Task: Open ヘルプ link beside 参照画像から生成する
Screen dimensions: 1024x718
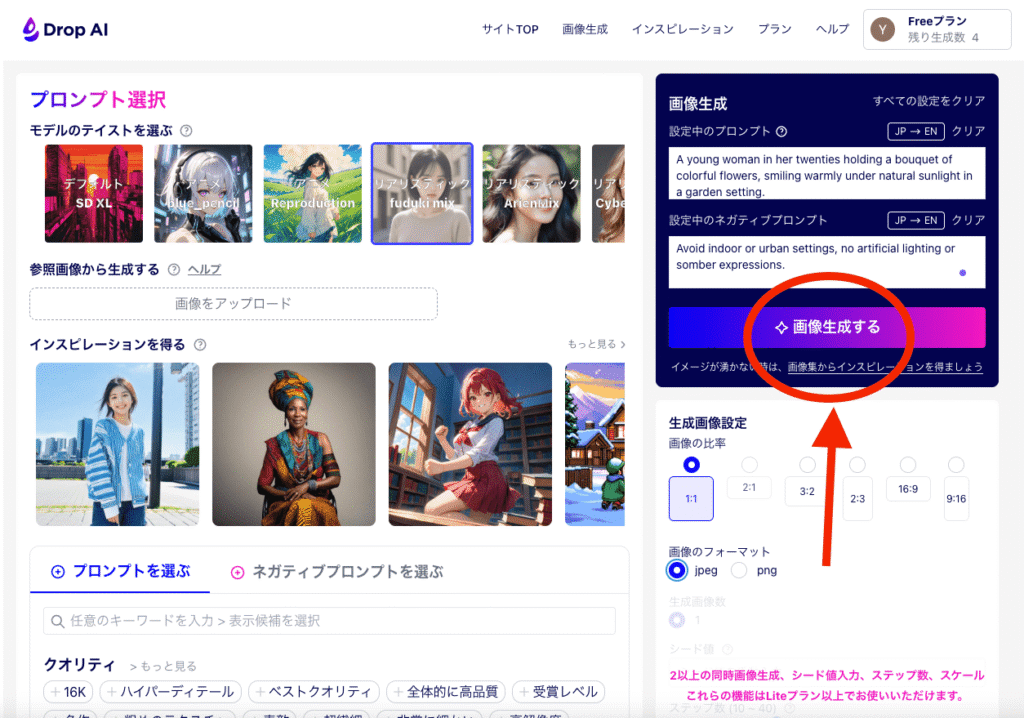Action: click(204, 270)
